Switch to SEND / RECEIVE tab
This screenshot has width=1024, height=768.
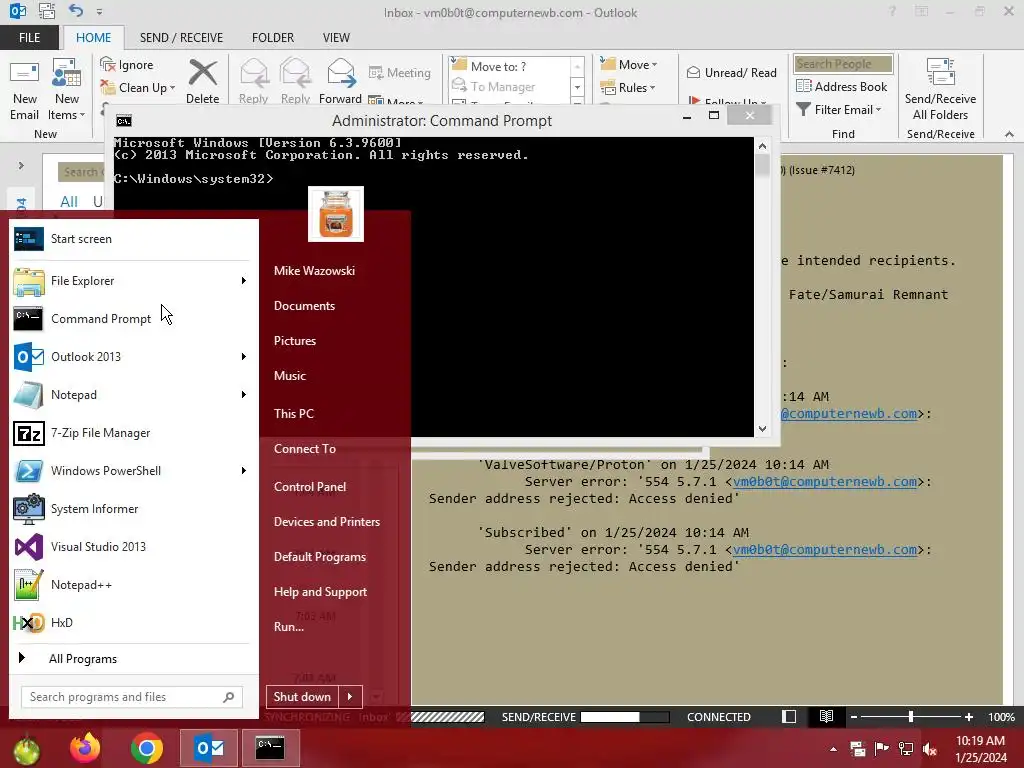(x=181, y=37)
